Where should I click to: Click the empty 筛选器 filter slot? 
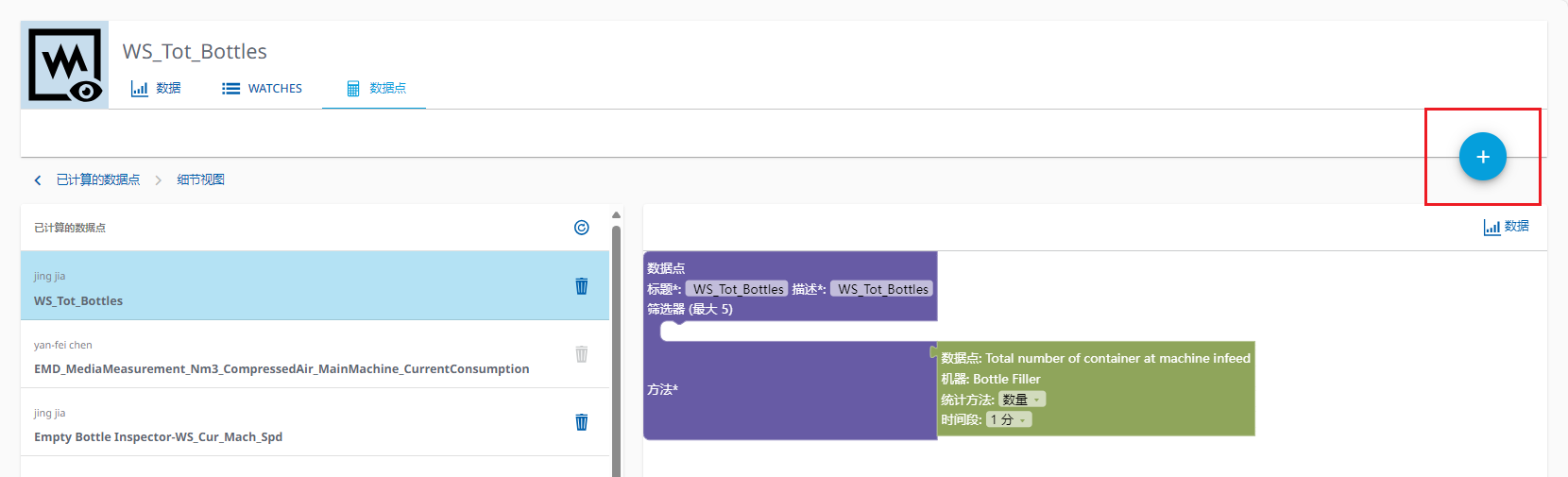point(793,331)
